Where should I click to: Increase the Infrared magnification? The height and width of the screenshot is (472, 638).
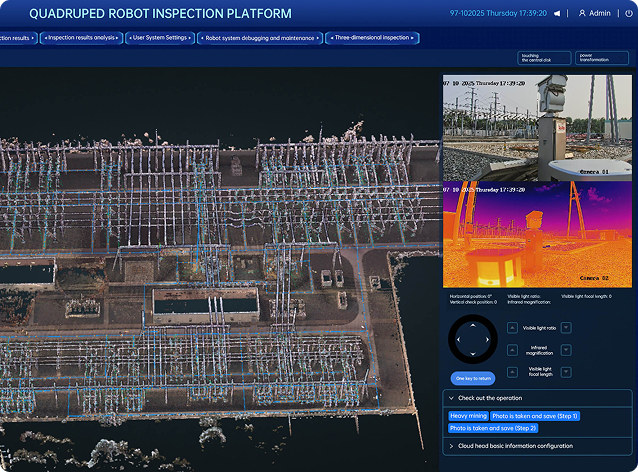click(513, 350)
